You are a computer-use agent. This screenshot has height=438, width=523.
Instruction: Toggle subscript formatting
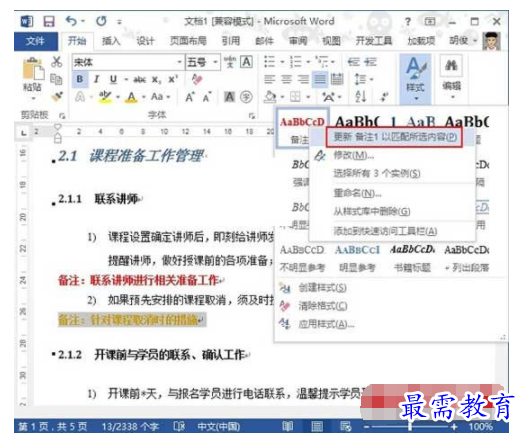pyautogui.click(x=156, y=79)
